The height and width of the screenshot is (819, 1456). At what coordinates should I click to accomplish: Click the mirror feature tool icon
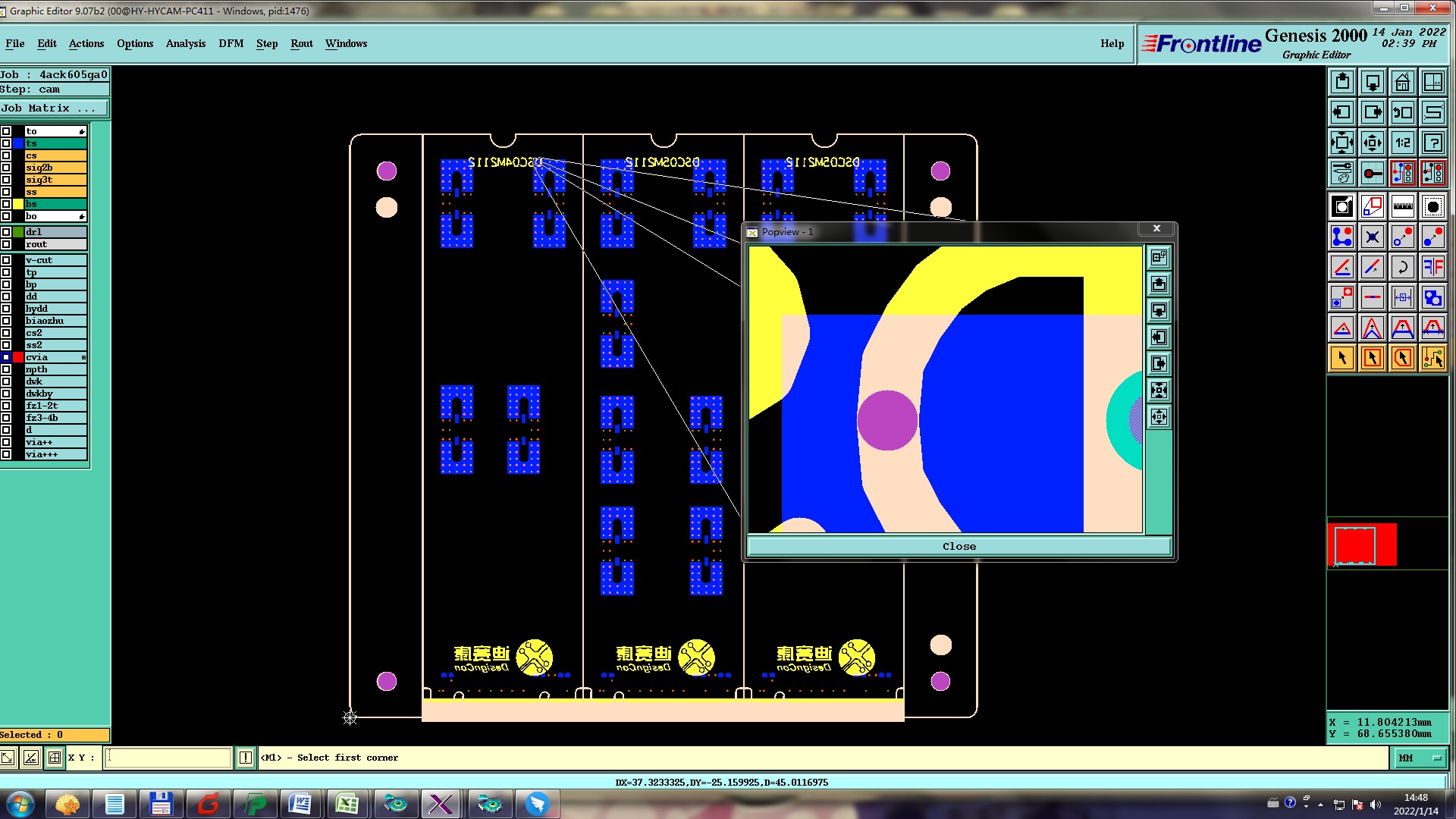[1432, 267]
